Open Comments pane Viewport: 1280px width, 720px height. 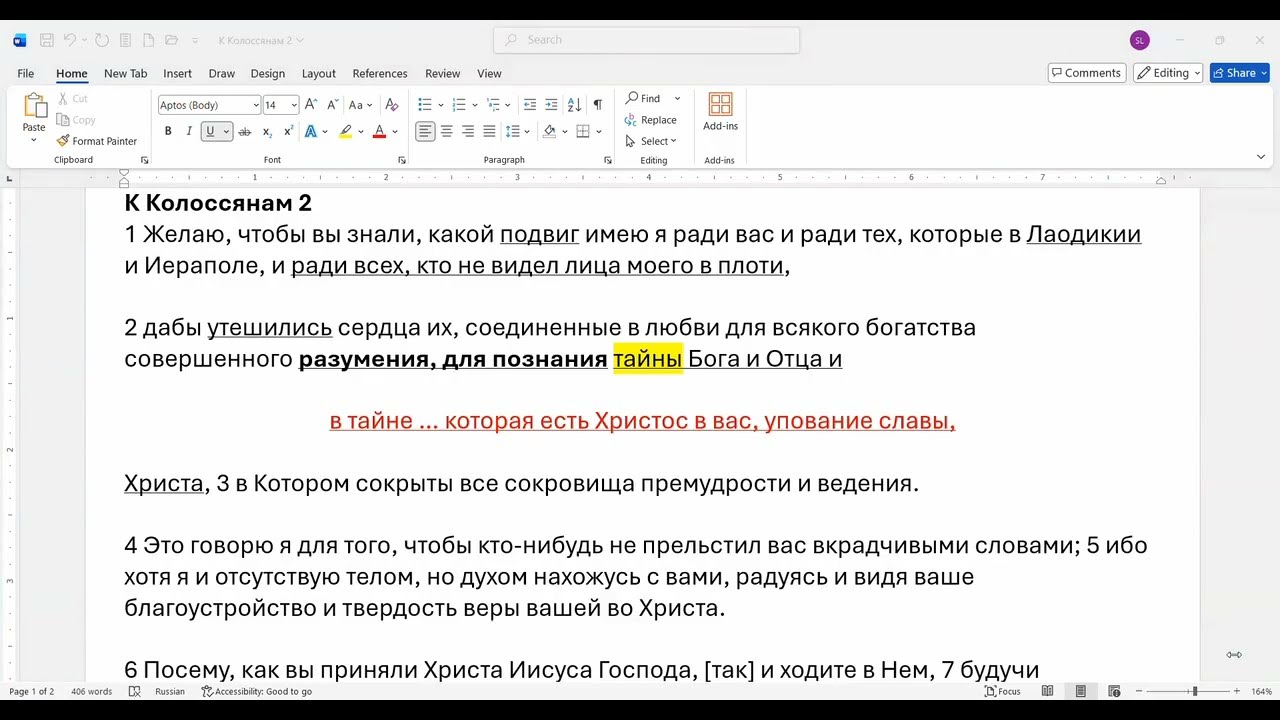pos(1085,73)
